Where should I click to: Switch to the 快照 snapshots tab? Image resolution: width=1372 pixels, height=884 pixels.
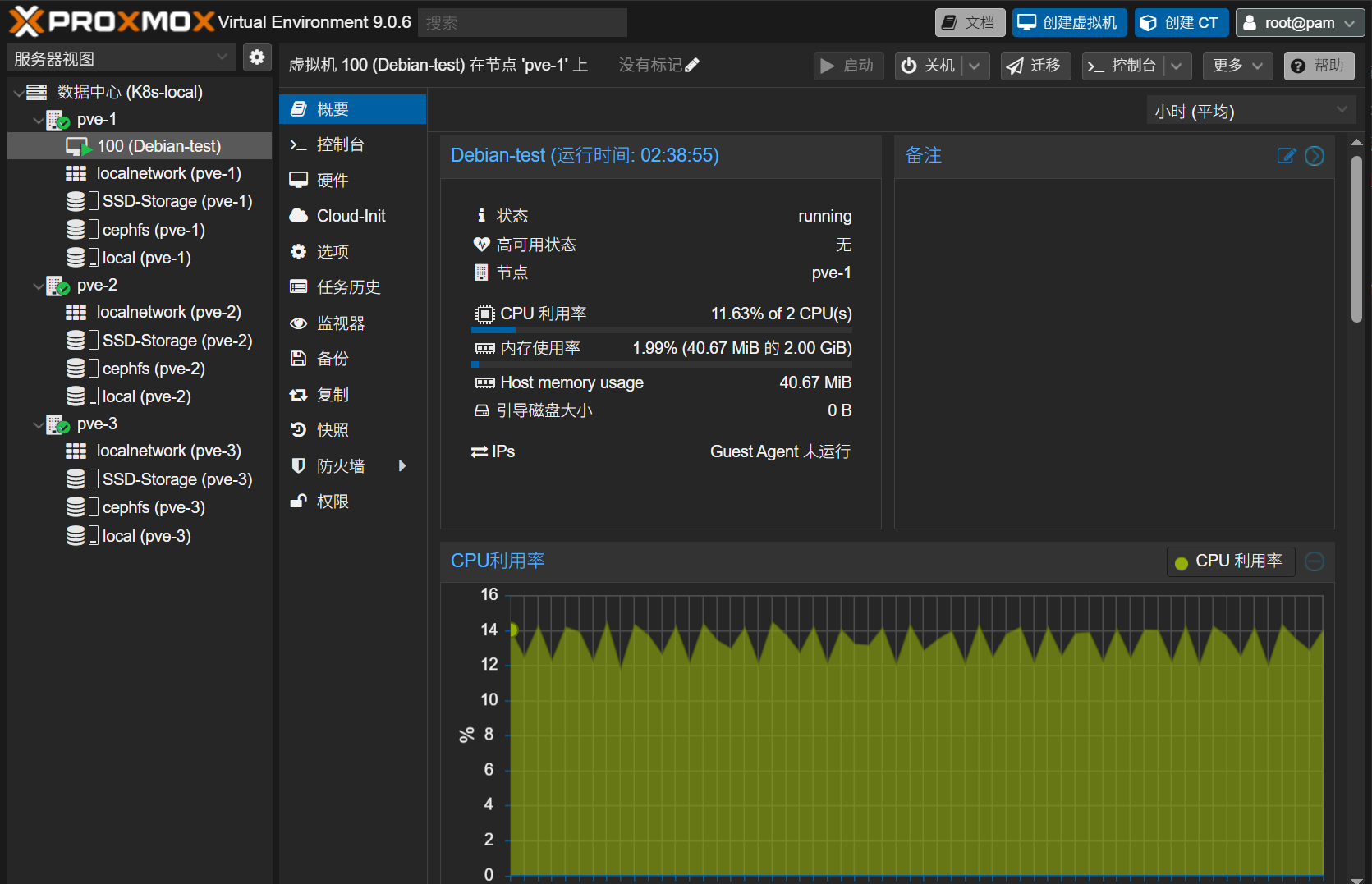(333, 430)
